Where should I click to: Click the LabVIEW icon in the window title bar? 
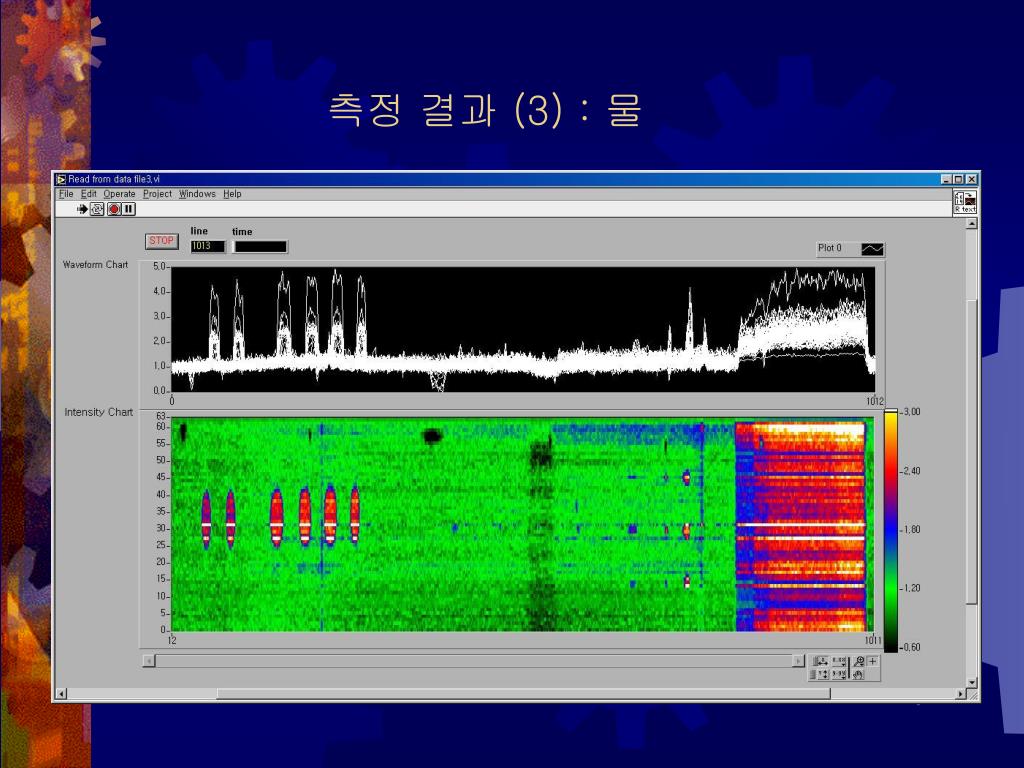click(x=61, y=179)
